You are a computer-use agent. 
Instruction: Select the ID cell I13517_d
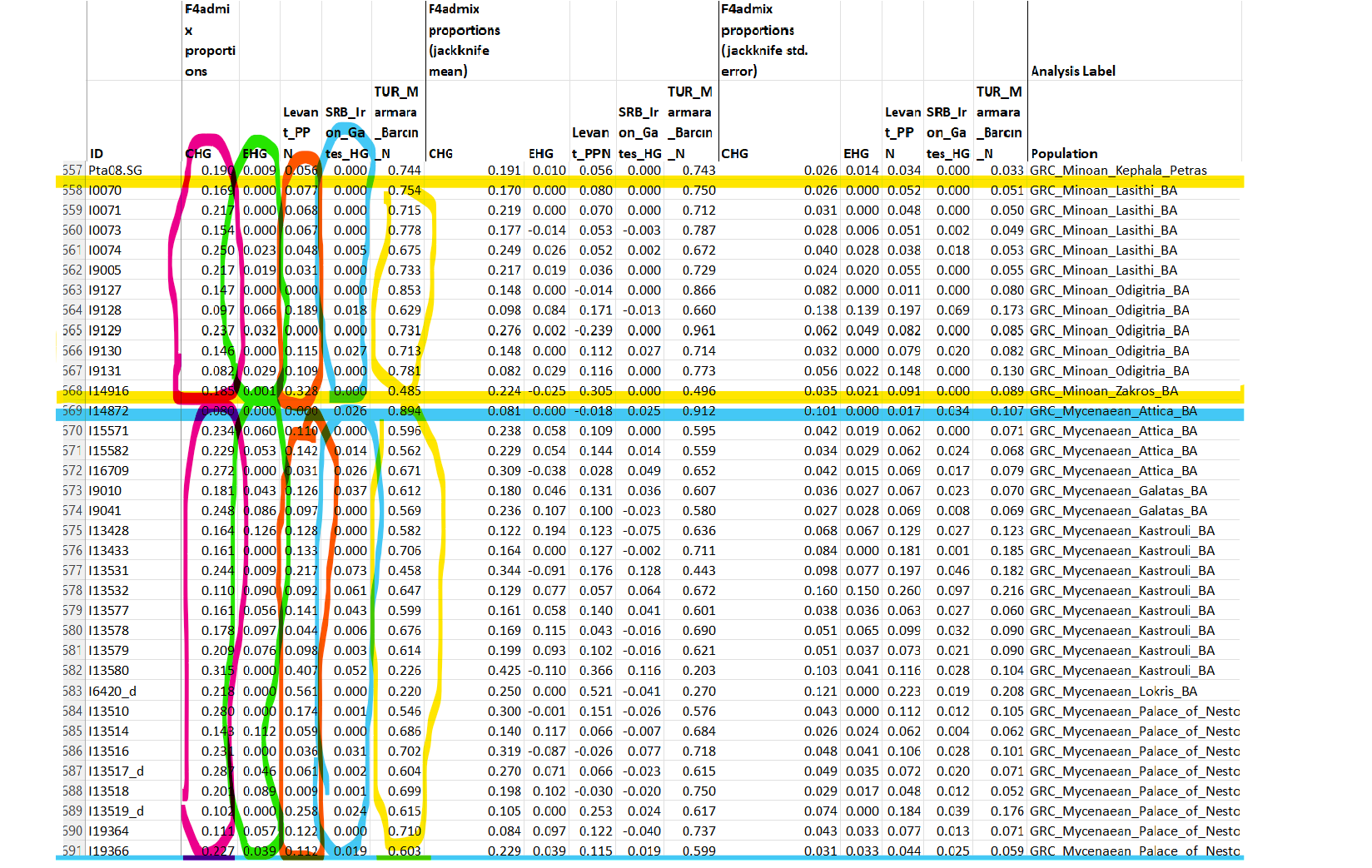[x=117, y=771]
